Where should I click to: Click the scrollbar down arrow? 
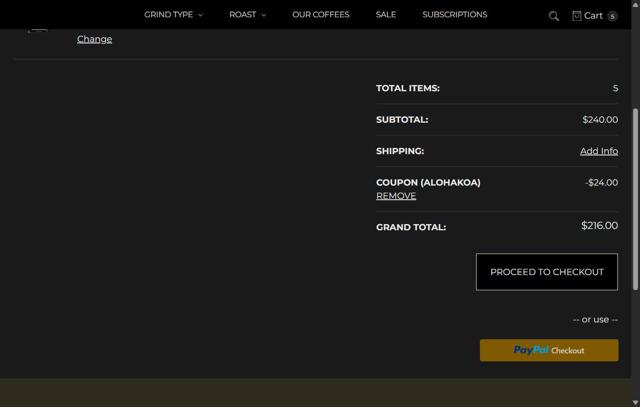[x=636, y=403]
